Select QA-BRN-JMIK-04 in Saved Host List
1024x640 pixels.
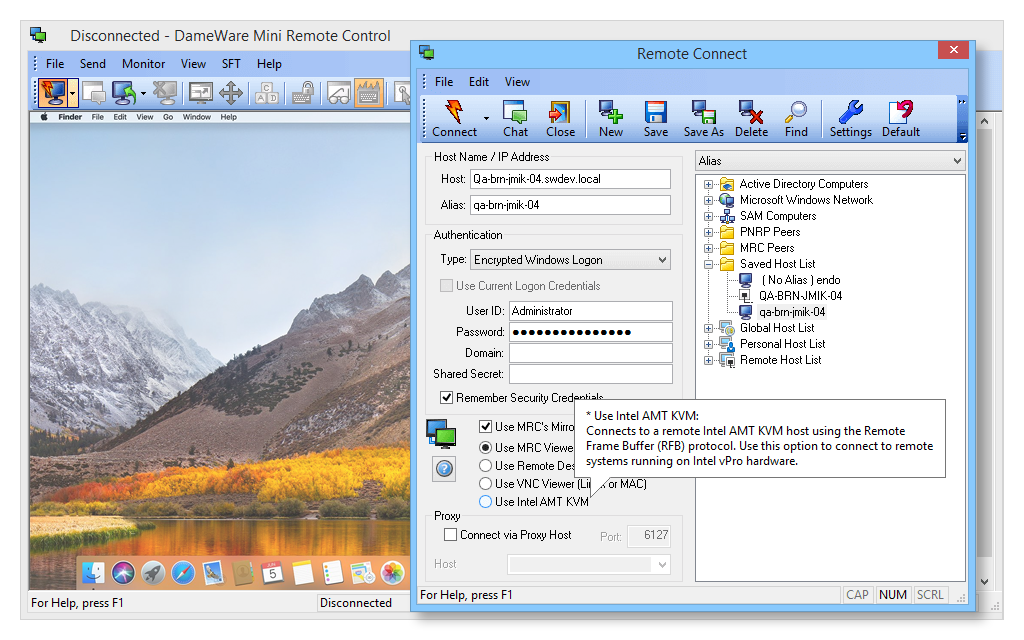800,296
